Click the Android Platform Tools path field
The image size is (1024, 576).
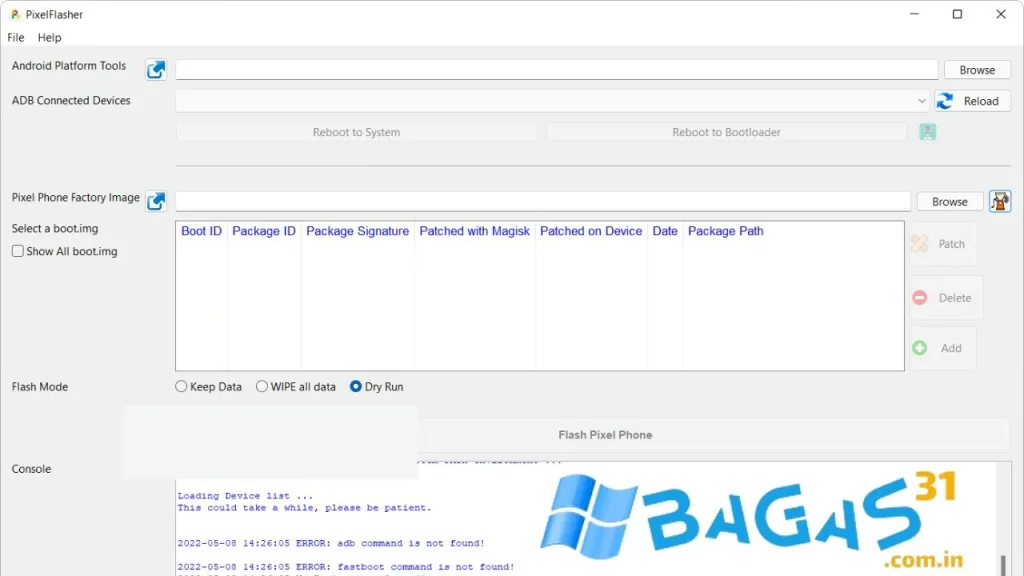tap(556, 69)
